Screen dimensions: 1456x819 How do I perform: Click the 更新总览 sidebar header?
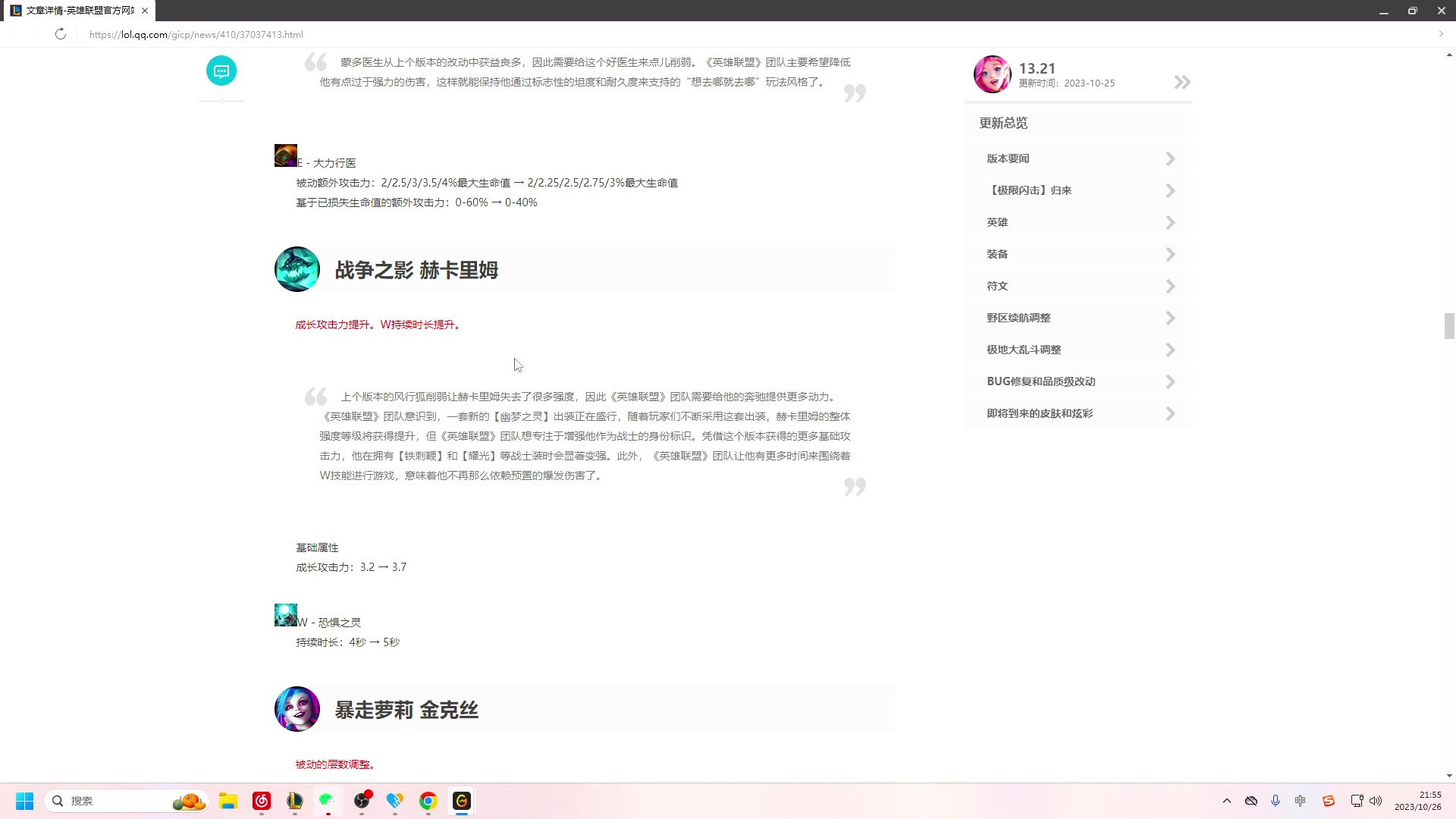(x=1003, y=123)
